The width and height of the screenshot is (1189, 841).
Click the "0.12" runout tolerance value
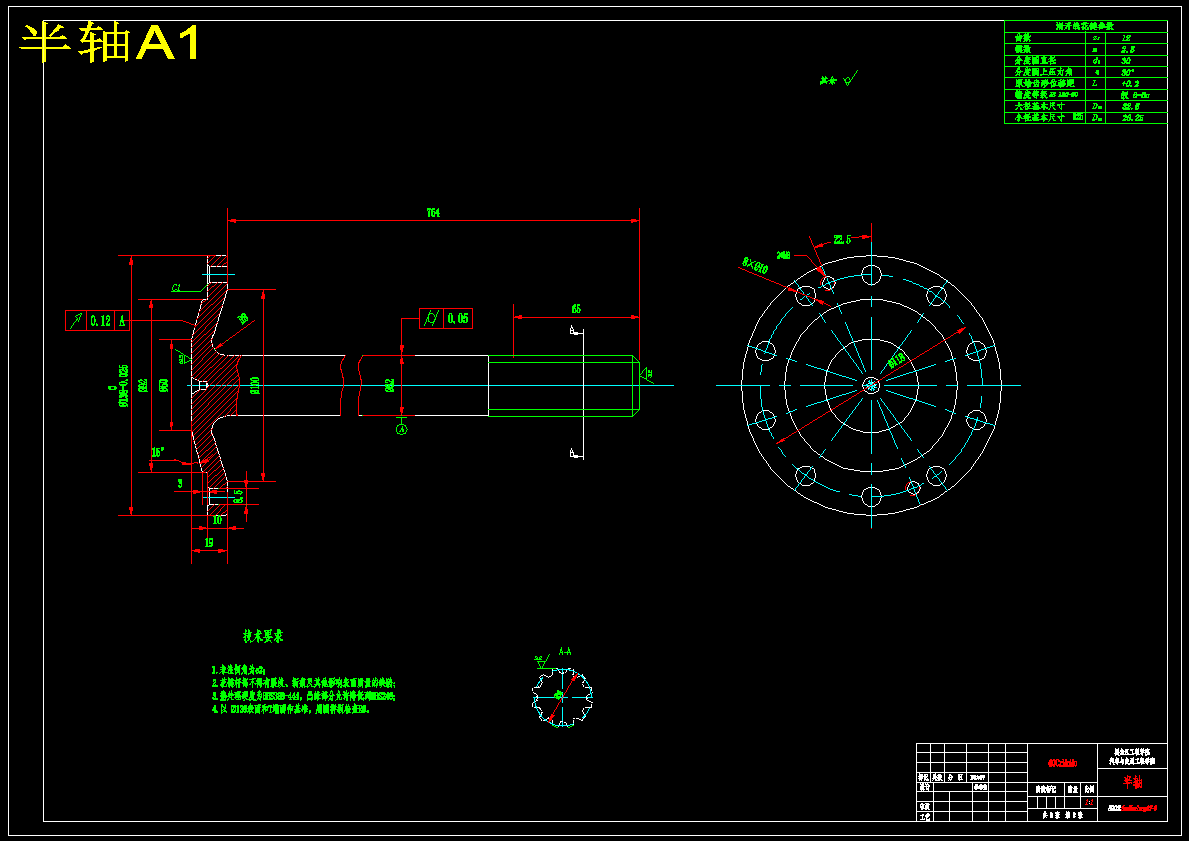click(x=100, y=321)
